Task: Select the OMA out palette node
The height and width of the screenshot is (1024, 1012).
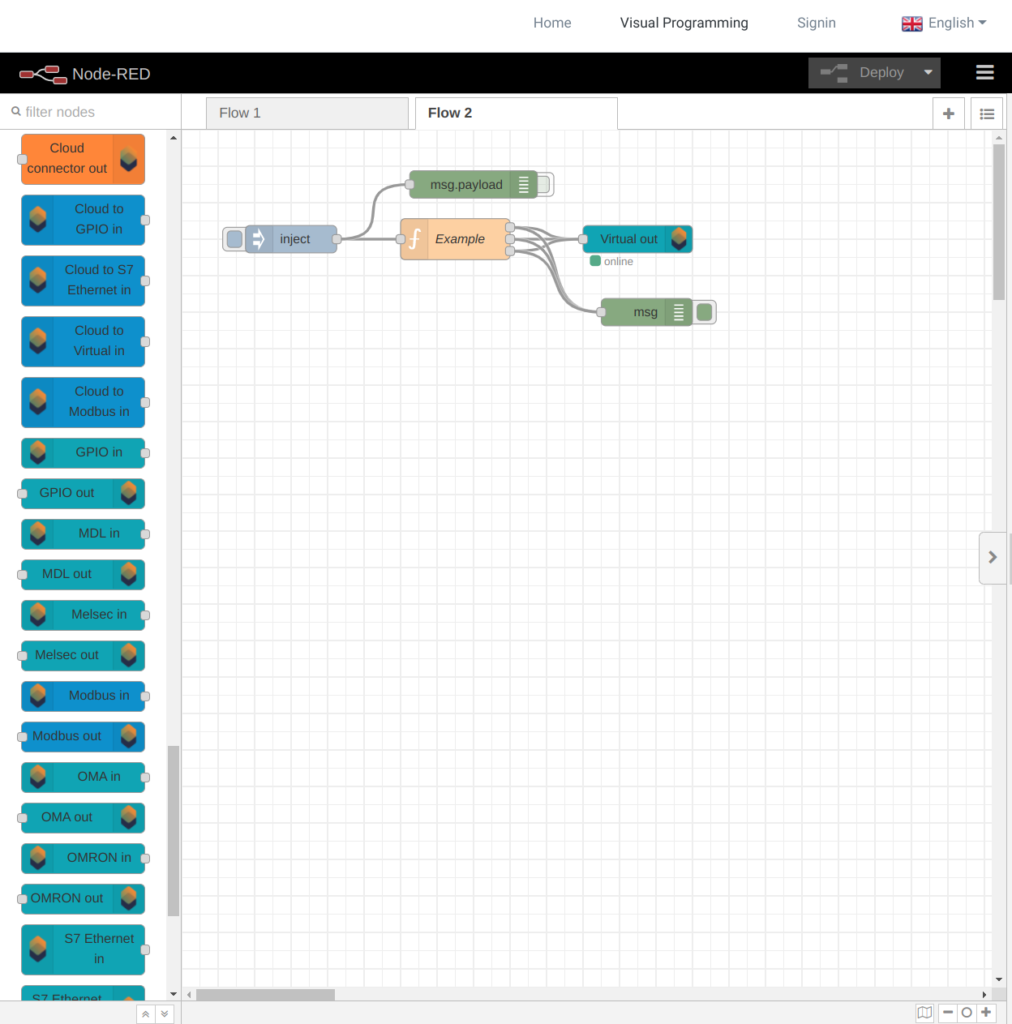Action: pos(83,817)
